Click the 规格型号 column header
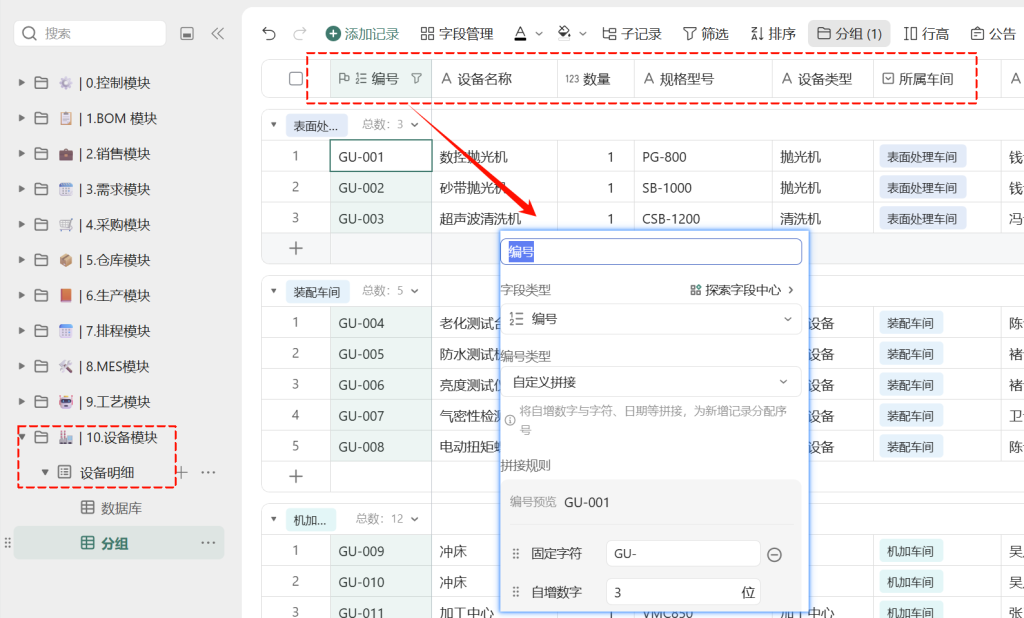 703,79
